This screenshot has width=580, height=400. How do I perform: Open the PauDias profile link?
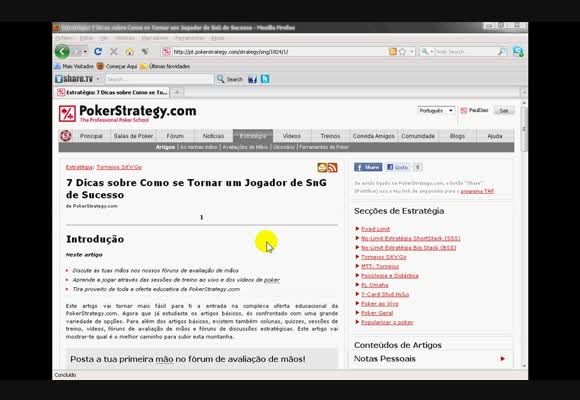478,110
